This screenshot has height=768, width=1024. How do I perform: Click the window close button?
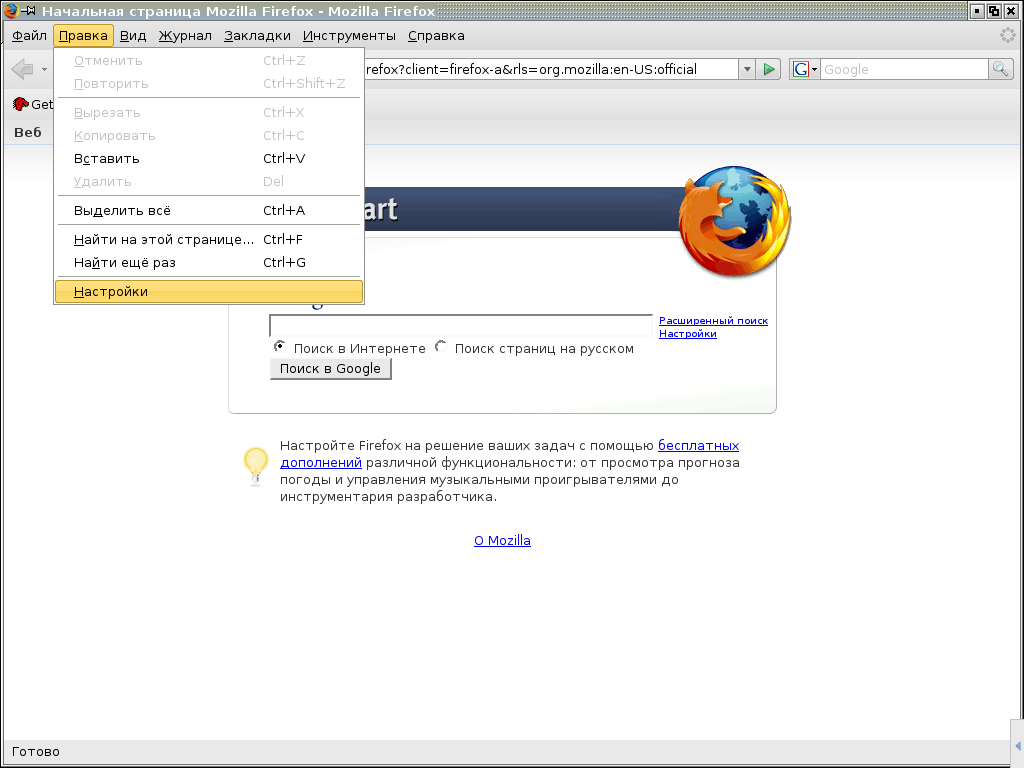[x=1011, y=10]
